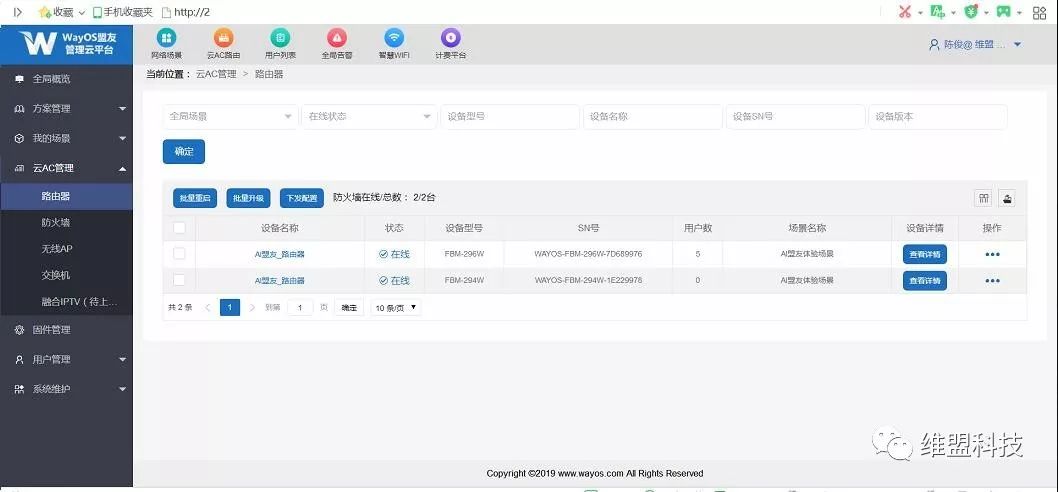Focus the 设备SN号 input field

(796, 116)
